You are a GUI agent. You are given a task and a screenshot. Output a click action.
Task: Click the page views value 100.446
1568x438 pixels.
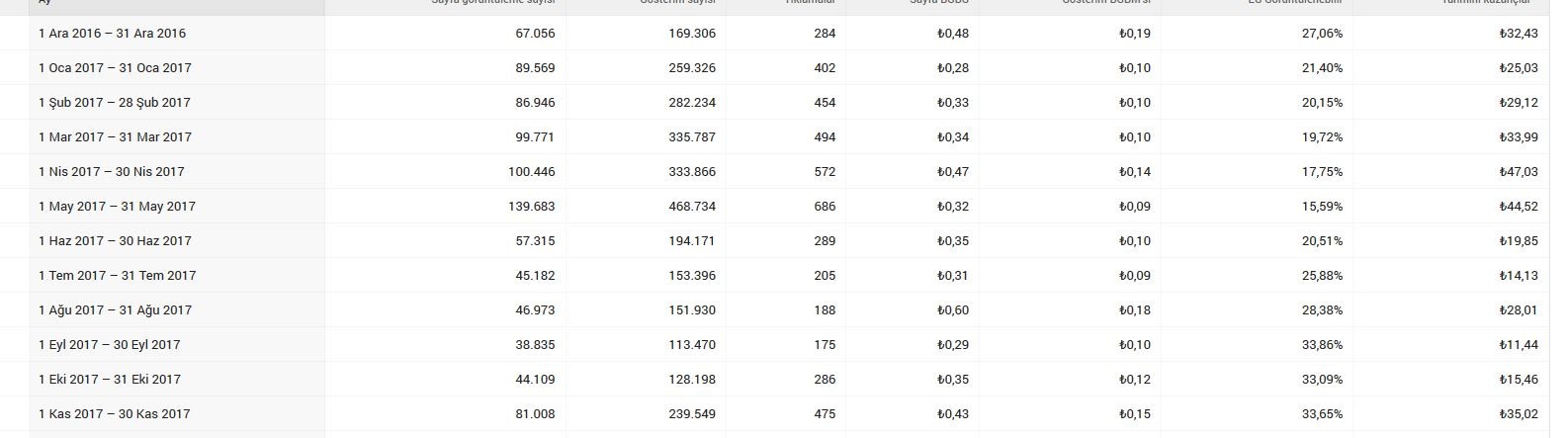tap(532, 171)
